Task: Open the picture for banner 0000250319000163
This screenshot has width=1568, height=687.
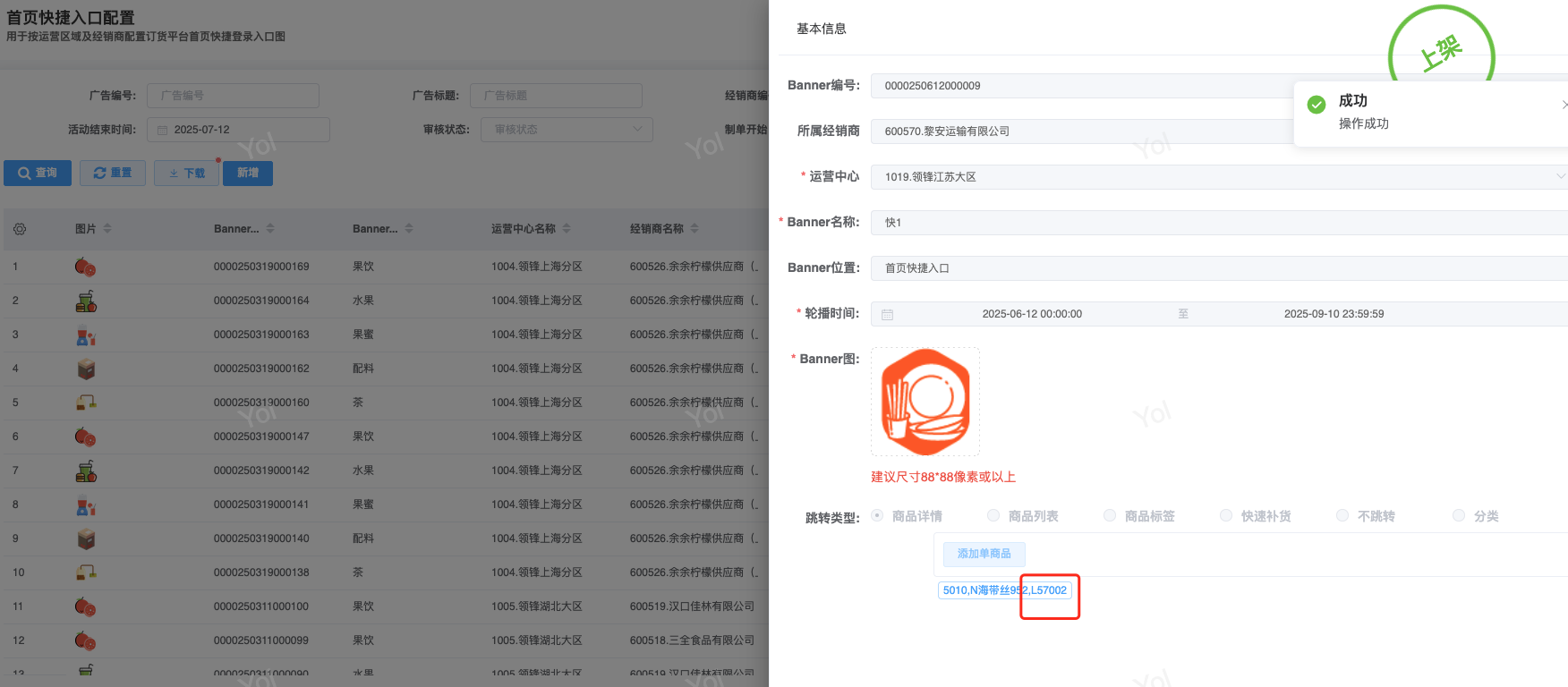Action: (x=85, y=335)
